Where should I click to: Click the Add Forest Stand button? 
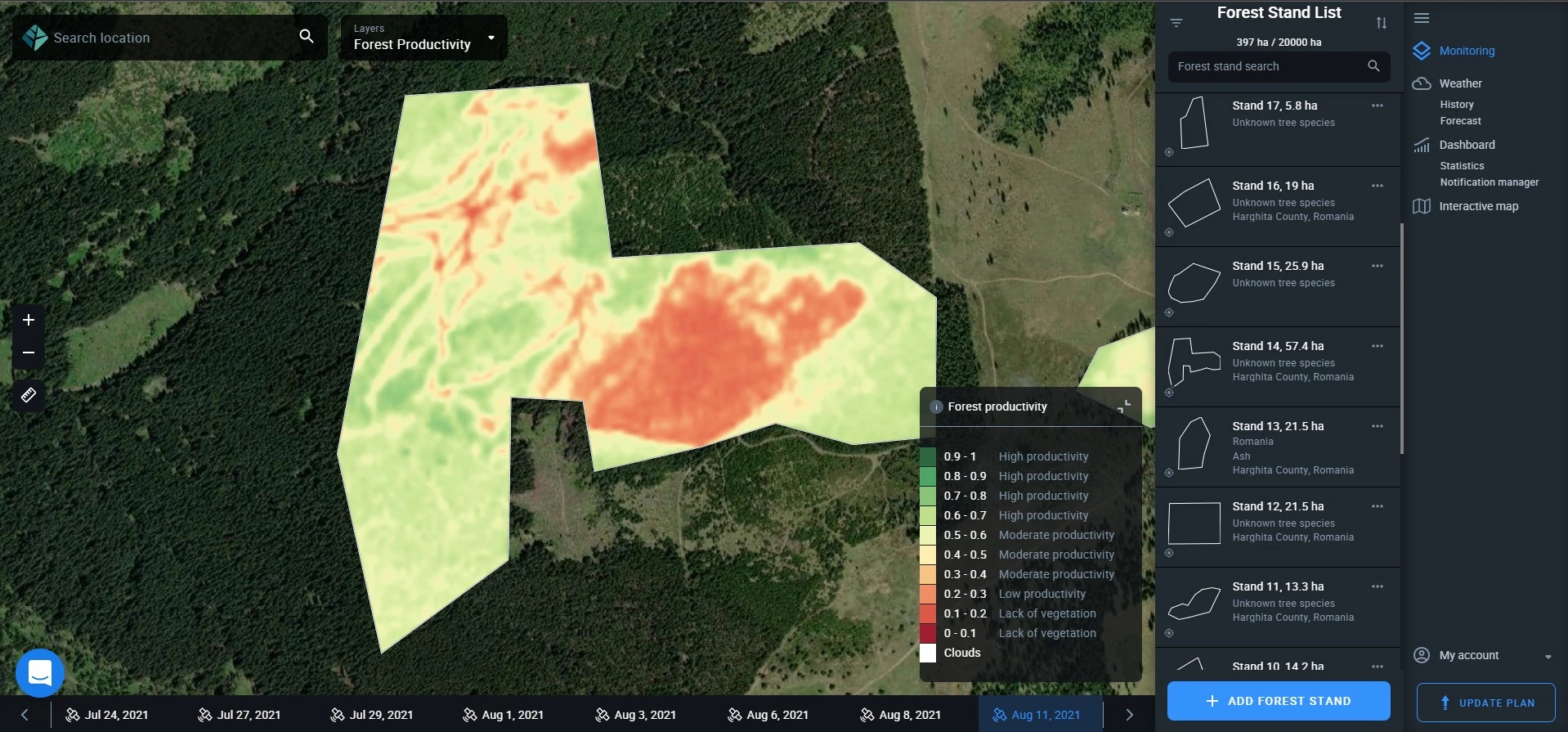(1279, 701)
